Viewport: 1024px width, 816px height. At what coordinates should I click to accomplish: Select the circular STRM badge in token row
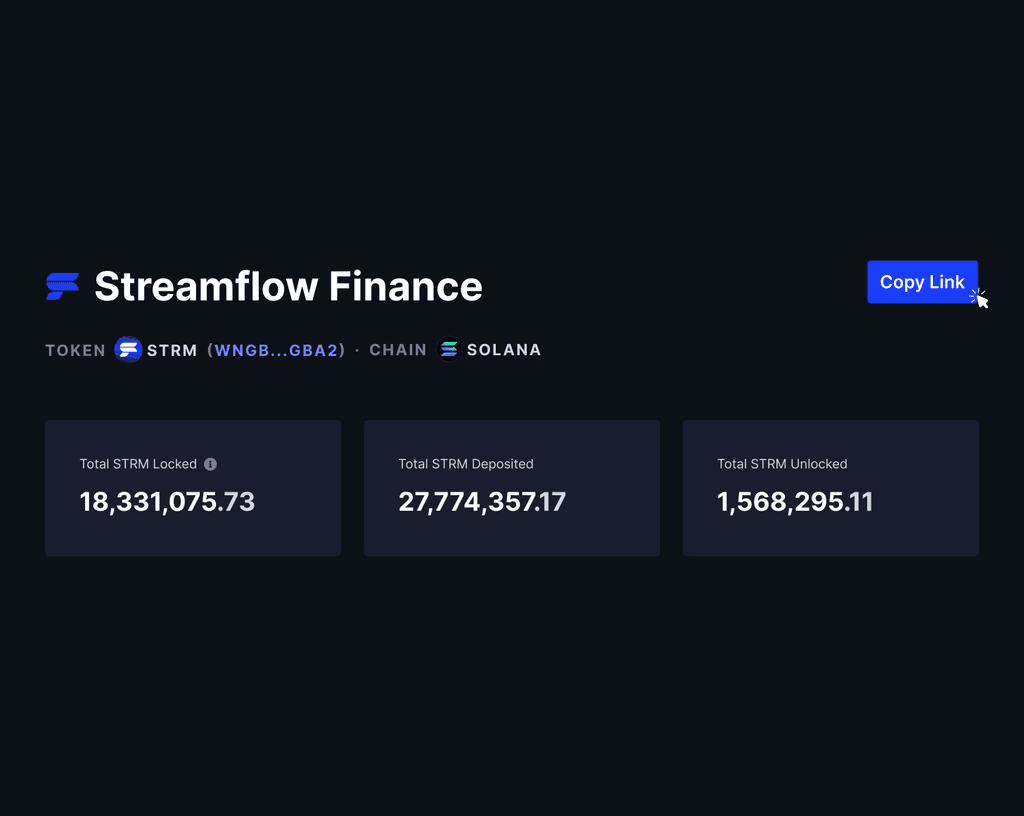coord(127,349)
